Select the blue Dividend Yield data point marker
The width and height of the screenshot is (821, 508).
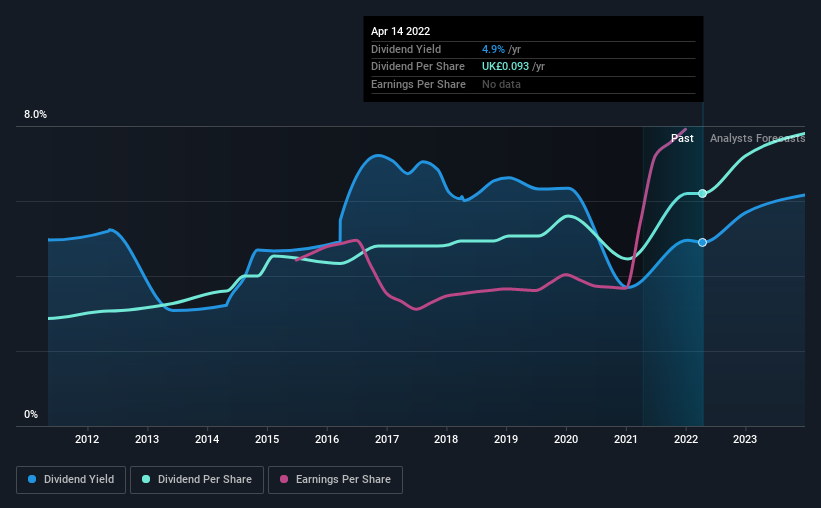[703, 242]
